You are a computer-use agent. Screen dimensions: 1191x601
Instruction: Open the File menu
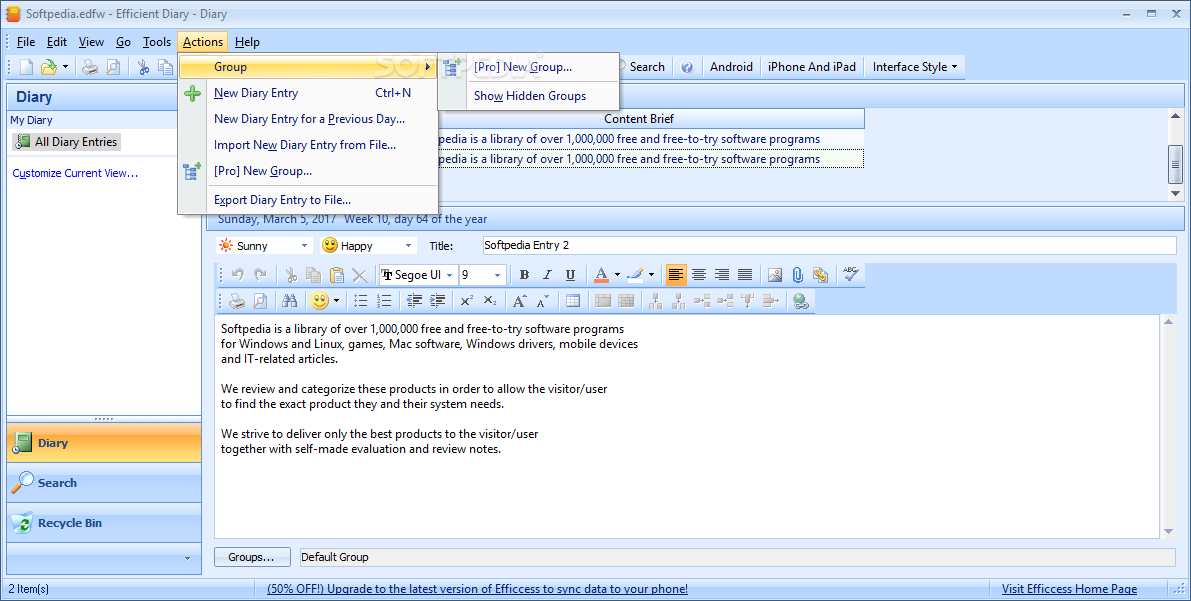[26, 42]
